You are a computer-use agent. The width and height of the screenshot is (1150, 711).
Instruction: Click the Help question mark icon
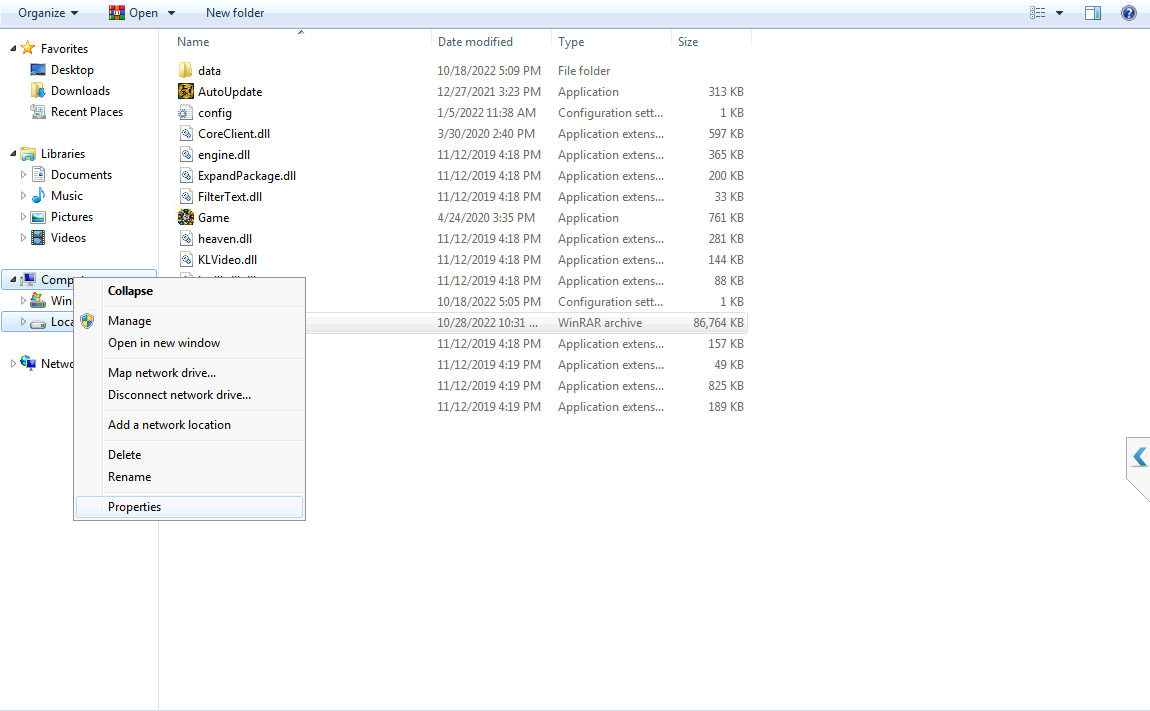pyautogui.click(x=1129, y=13)
